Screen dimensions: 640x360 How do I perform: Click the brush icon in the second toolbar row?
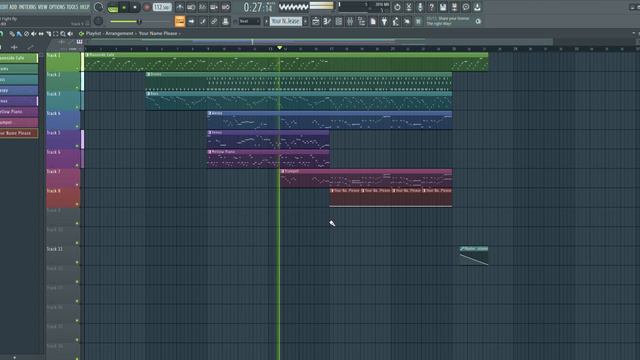202,21
